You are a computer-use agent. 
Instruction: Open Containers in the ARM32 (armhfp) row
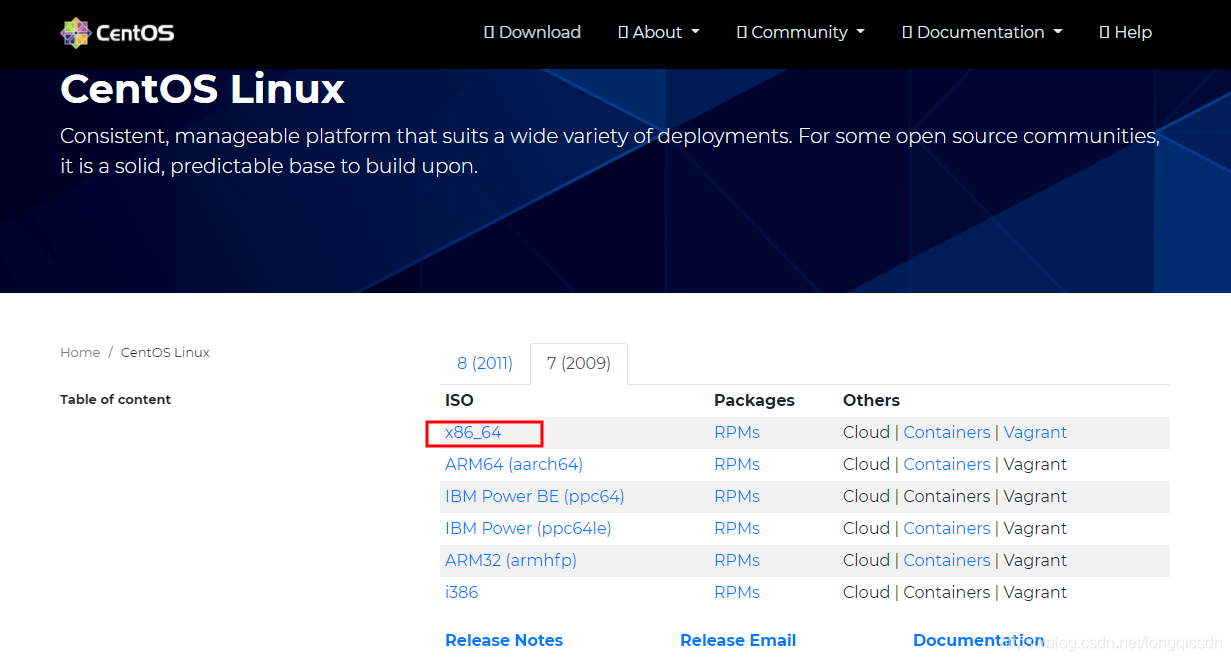click(x=947, y=560)
